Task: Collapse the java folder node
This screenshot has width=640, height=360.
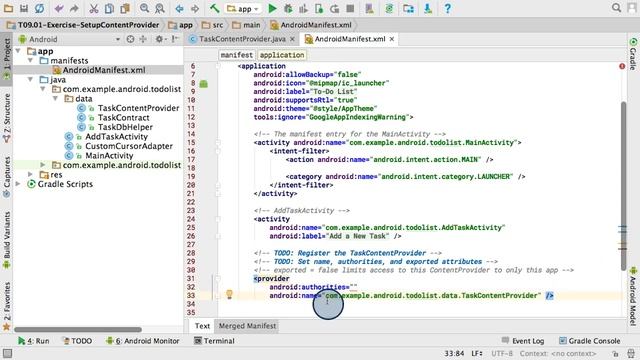Action: click(x=31, y=80)
